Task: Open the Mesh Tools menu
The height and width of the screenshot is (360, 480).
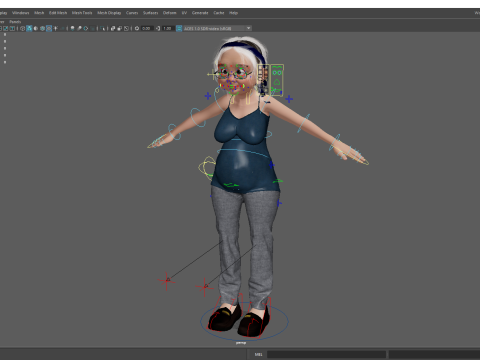Action: pyautogui.click(x=82, y=13)
